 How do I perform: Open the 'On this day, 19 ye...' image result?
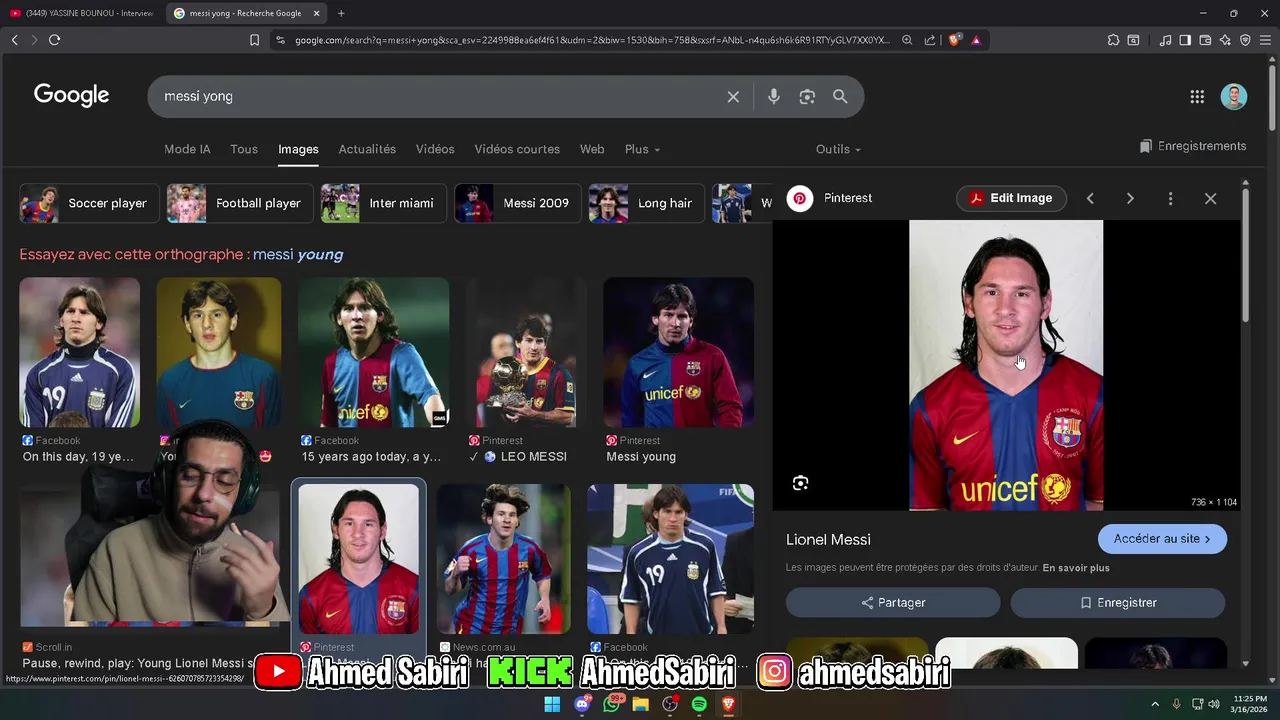click(x=80, y=352)
